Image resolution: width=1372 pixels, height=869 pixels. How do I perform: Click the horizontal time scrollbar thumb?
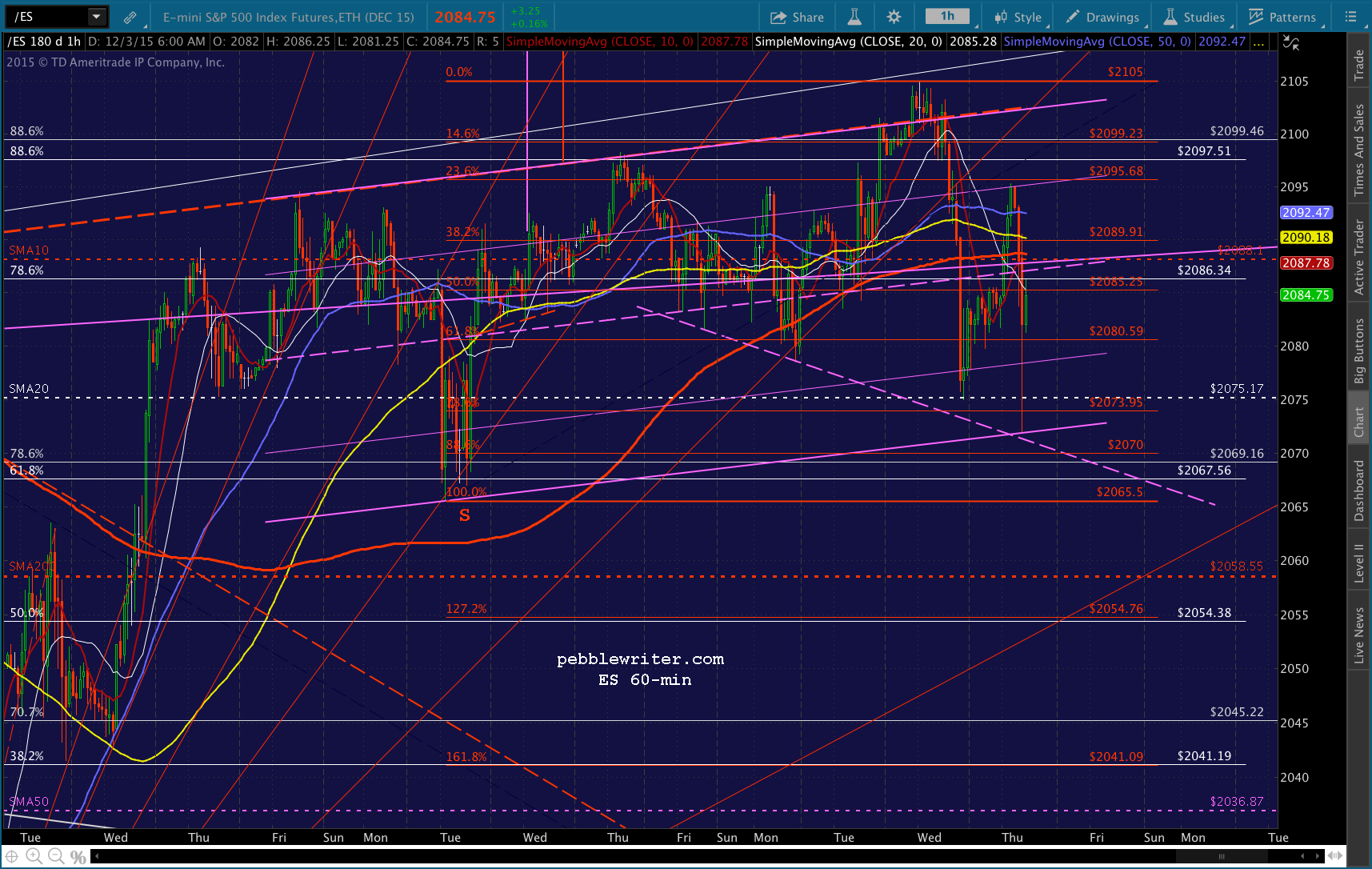coord(1222,856)
